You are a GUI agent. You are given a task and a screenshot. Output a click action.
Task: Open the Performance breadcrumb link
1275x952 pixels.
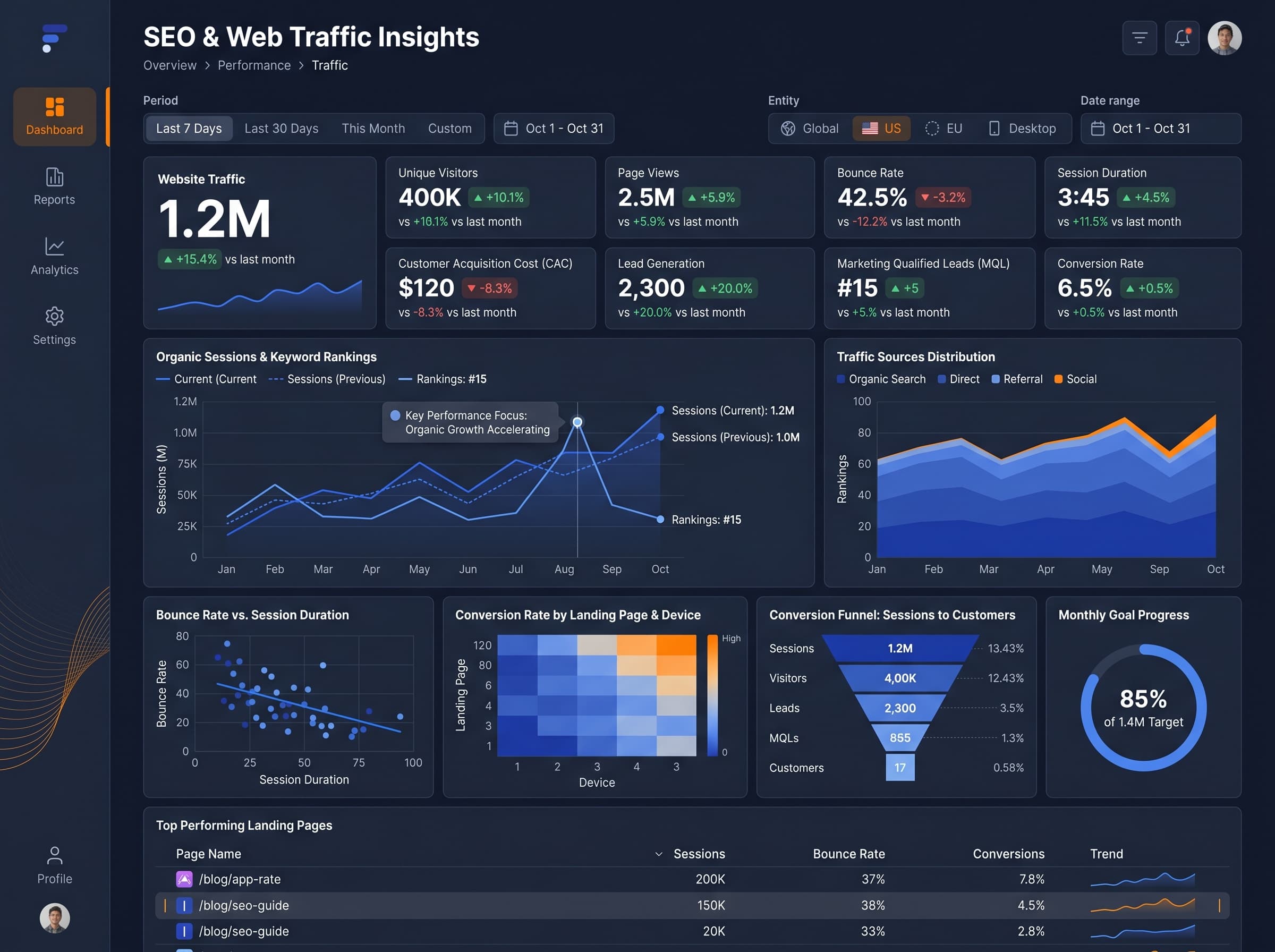coord(254,66)
